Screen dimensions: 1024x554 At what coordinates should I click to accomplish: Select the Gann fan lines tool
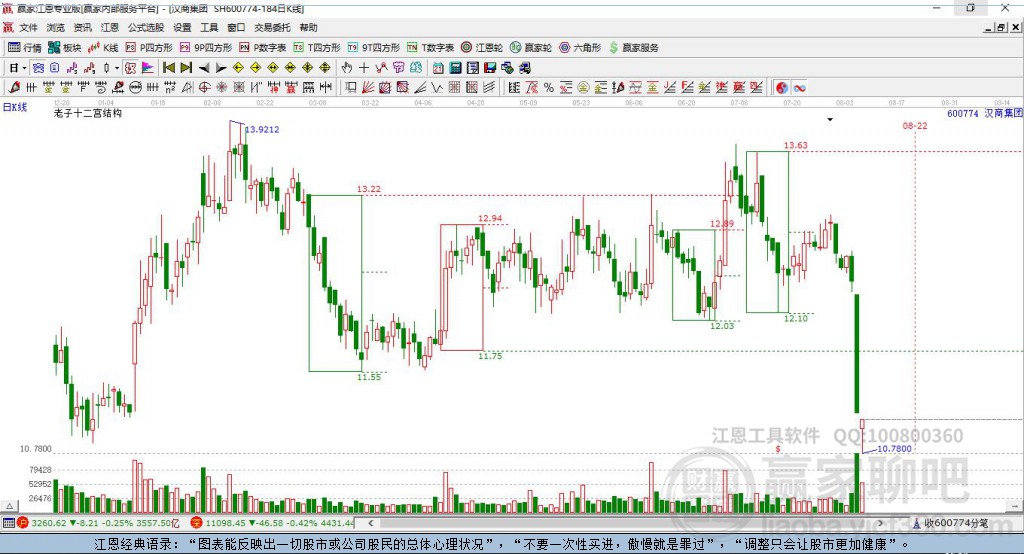point(367,87)
